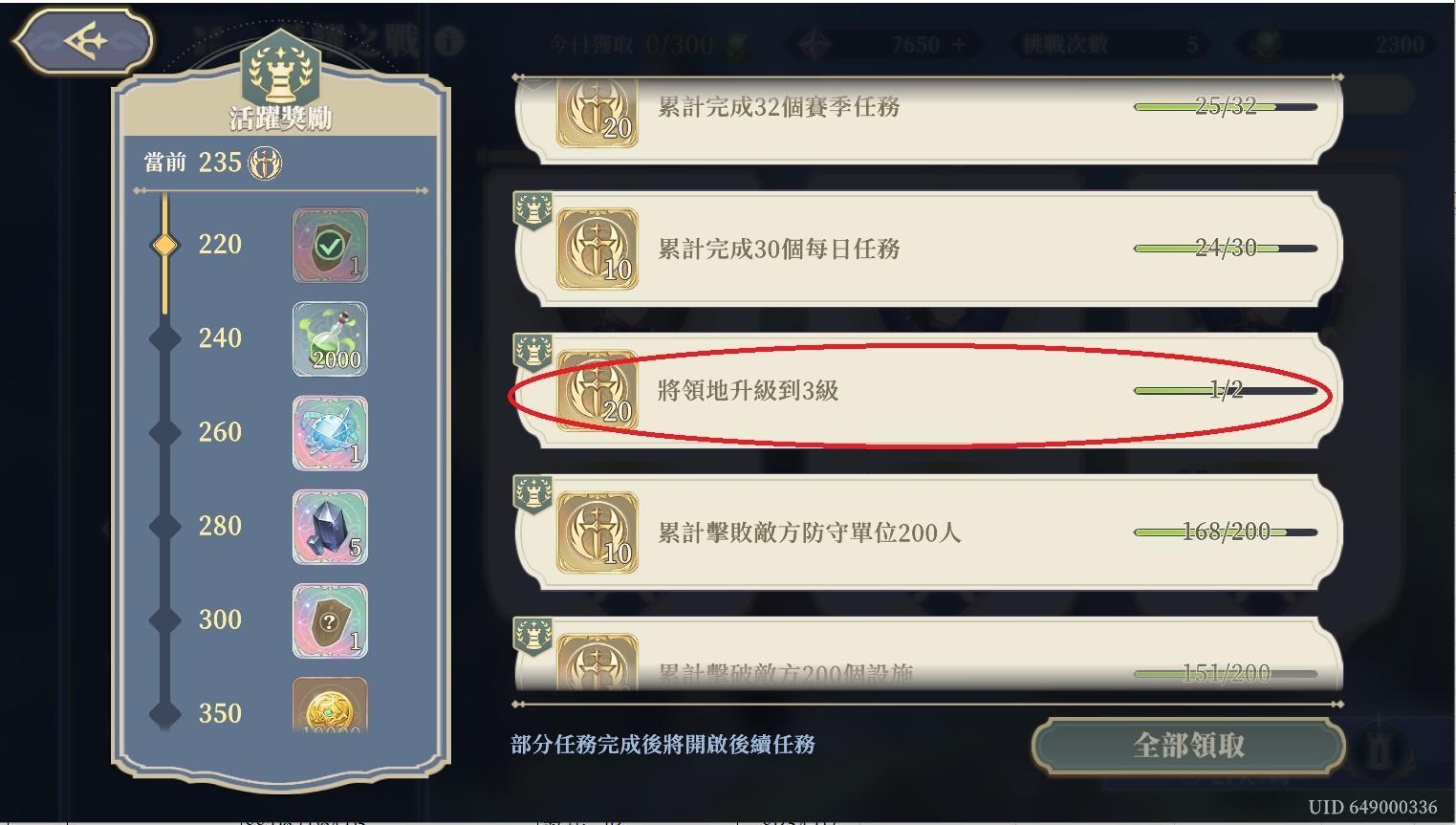Tap the claimed shield reward at 220

click(330, 246)
